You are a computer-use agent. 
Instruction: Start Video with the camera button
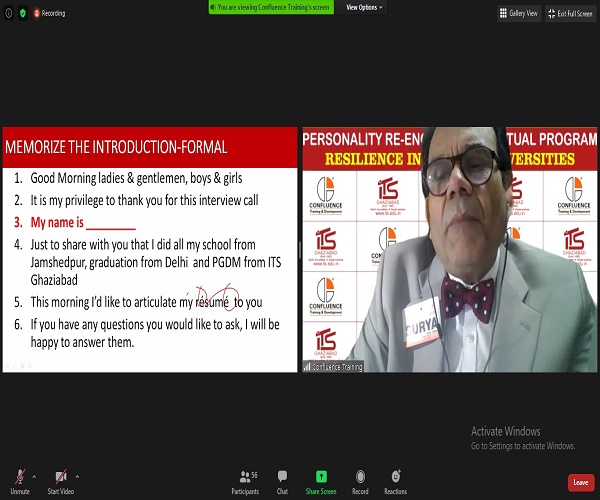[x=60, y=482]
